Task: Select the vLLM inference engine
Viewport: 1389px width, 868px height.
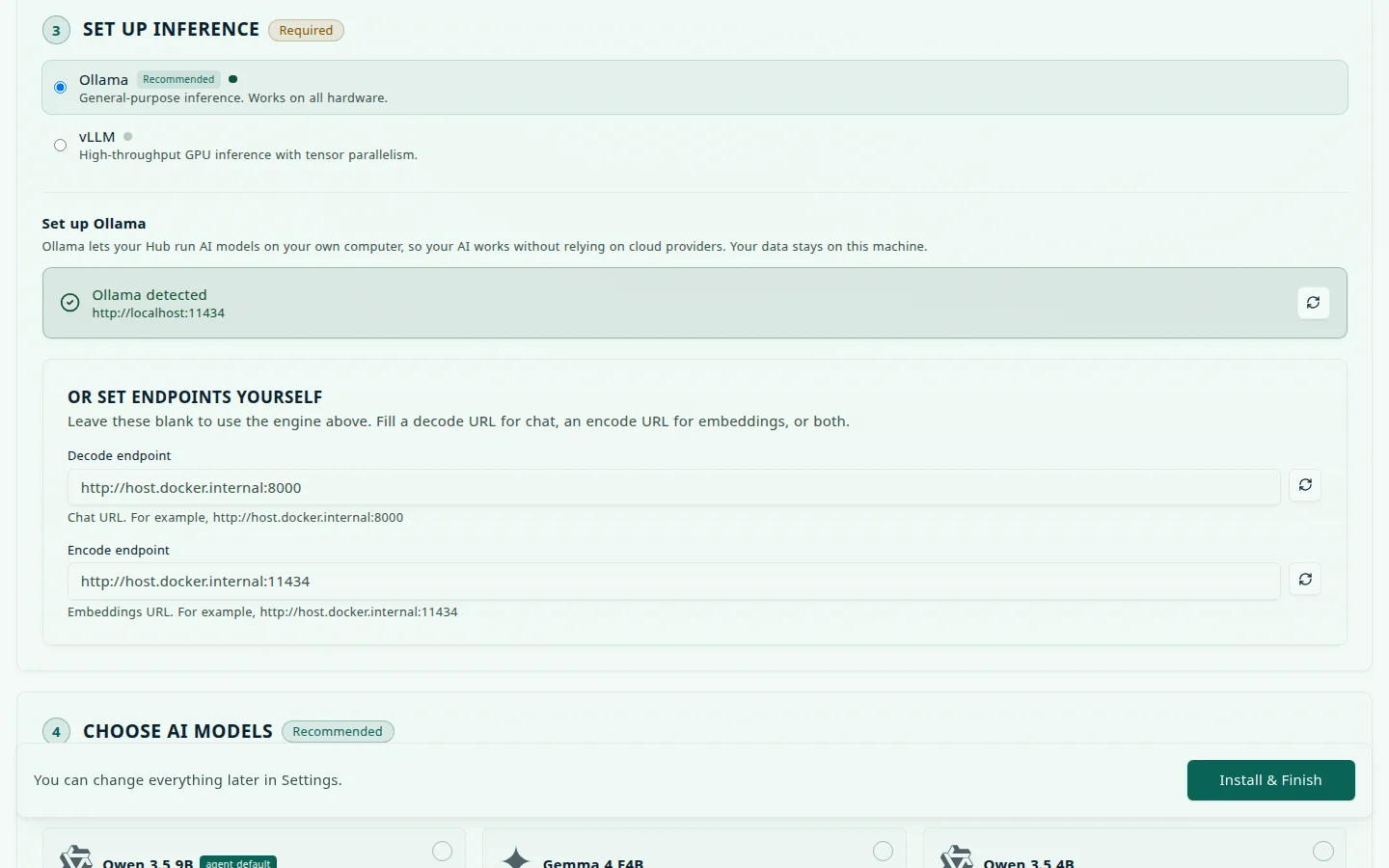Action: (x=60, y=146)
